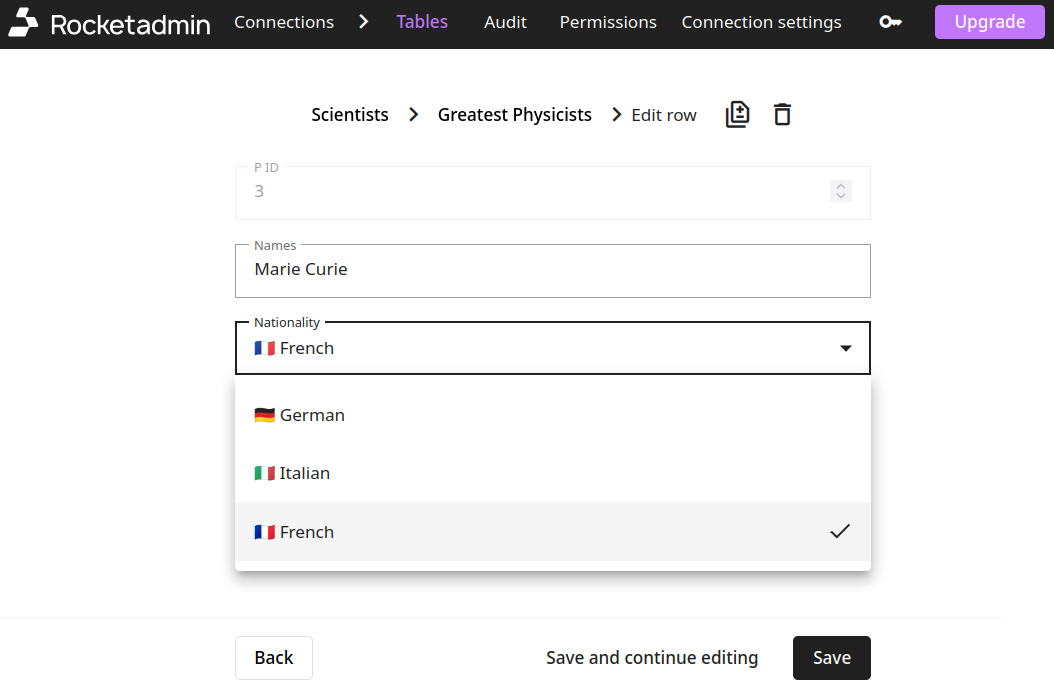The height and width of the screenshot is (689, 1054).
Task: Click into the Names field with Marie Curie
Action: click(x=553, y=271)
